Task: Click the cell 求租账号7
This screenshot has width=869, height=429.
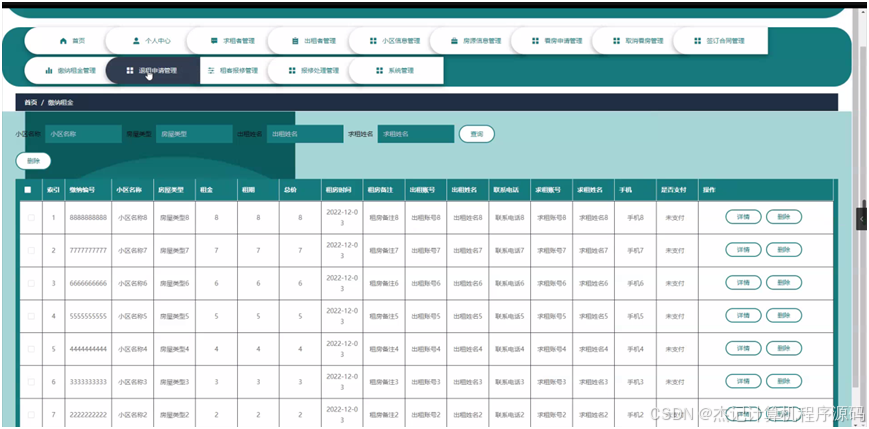Action: point(551,251)
